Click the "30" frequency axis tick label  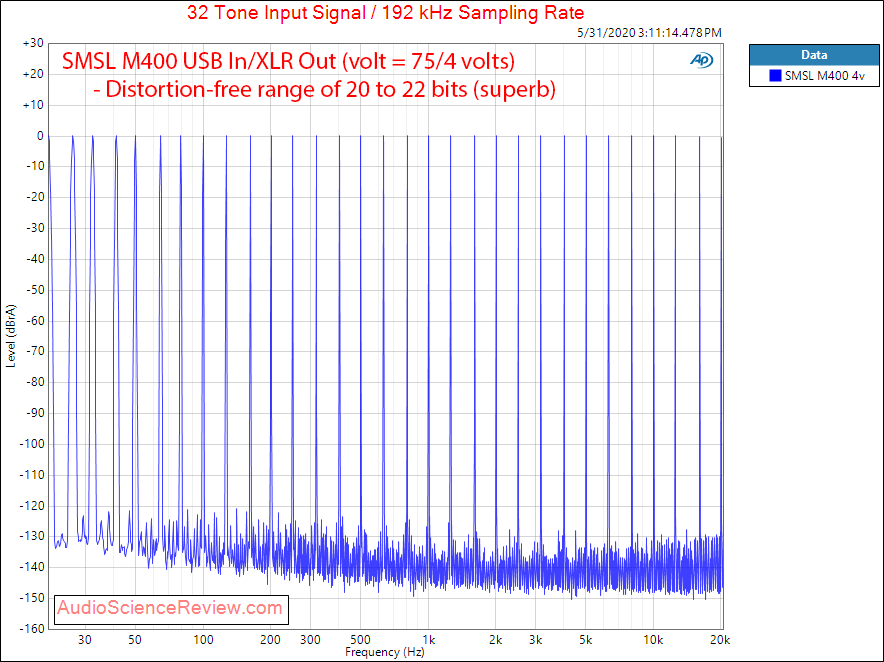(85, 640)
